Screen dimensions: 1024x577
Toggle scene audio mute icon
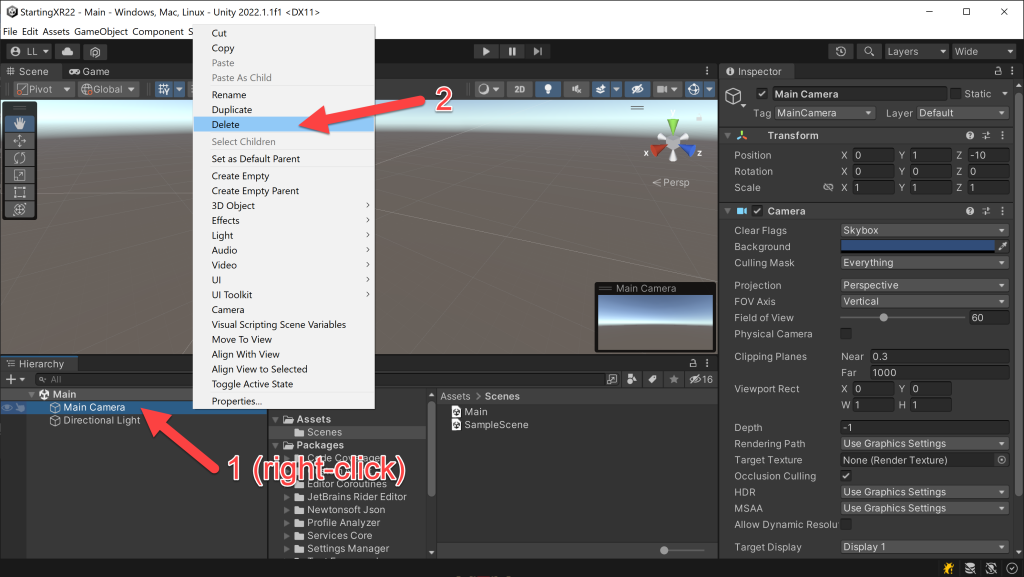(576, 89)
